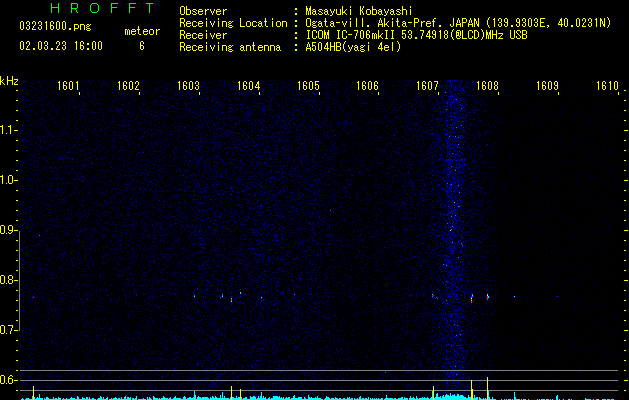Click the tallest yellow spike at 1608
The image size is (629, 400).
point(487,388)
